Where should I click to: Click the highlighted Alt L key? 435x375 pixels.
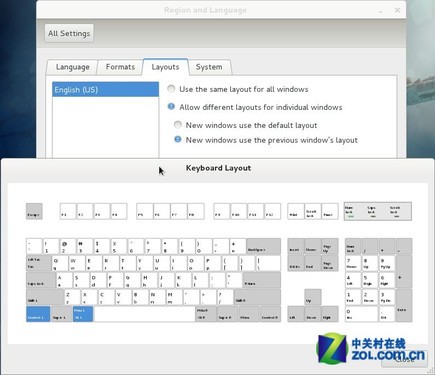pyautogui.click(x=83, y=314)
